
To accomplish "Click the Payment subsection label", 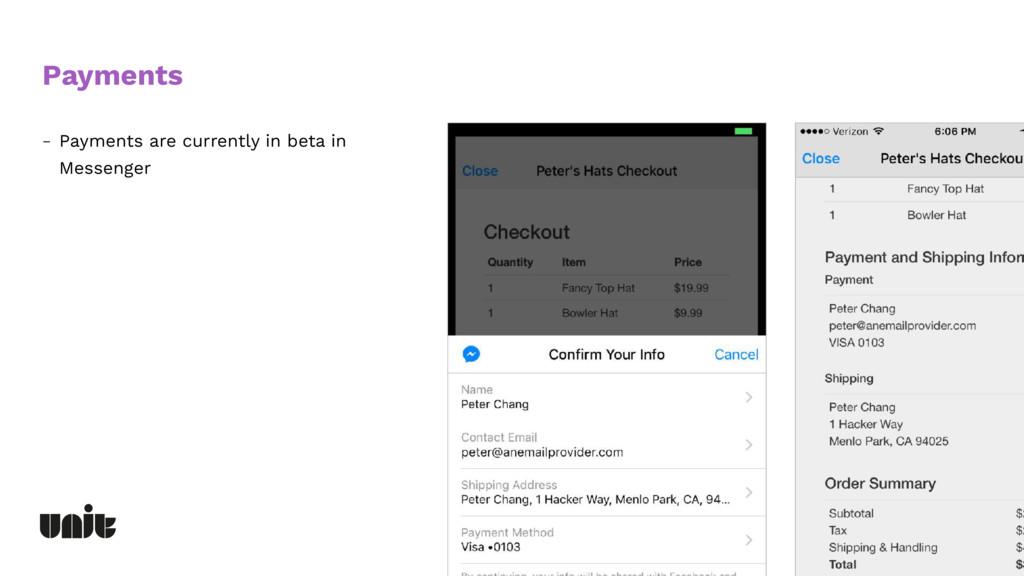I will 848,280.
